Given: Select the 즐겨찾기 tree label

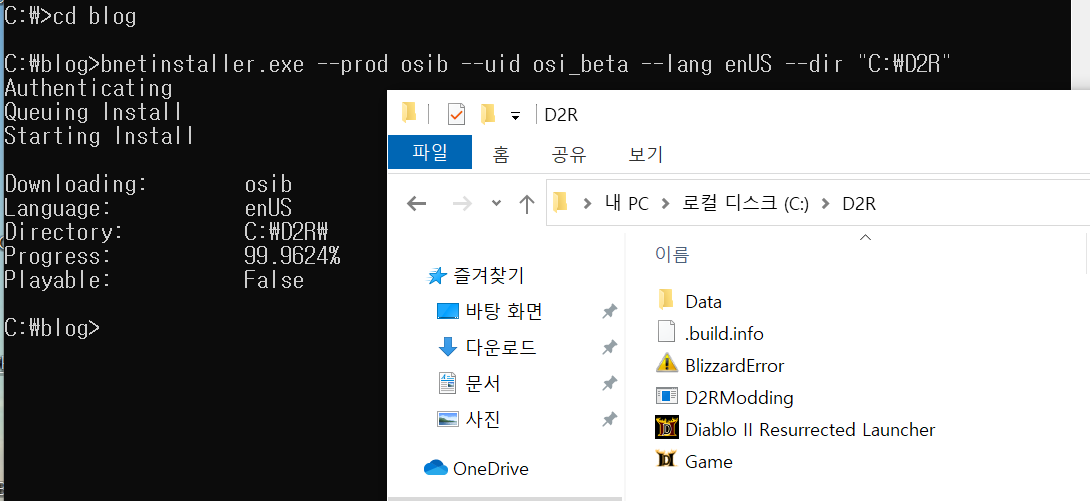Looking at the screenshot, I should 489,277.
